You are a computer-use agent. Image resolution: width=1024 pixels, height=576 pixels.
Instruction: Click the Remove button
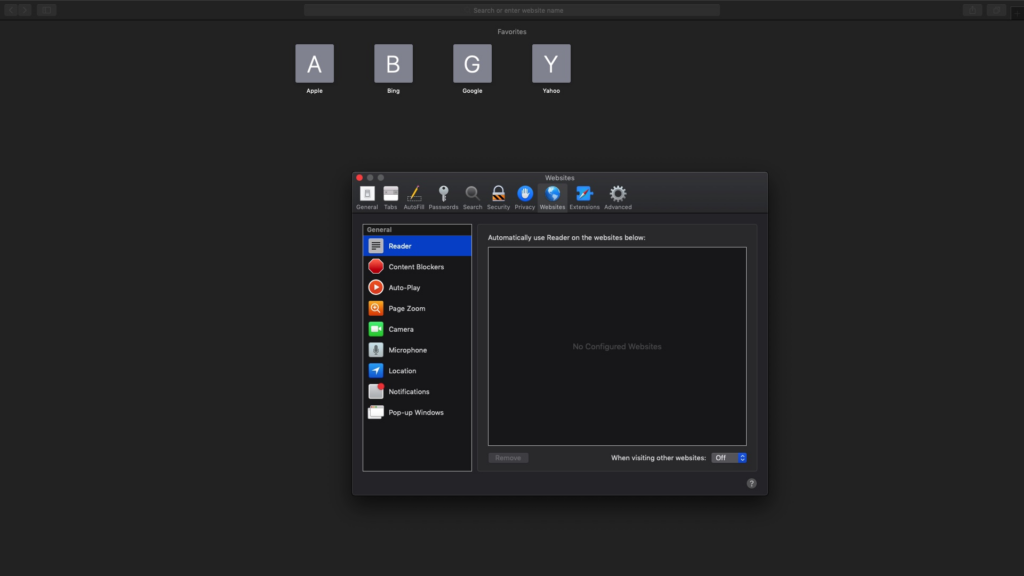[508, 456]
